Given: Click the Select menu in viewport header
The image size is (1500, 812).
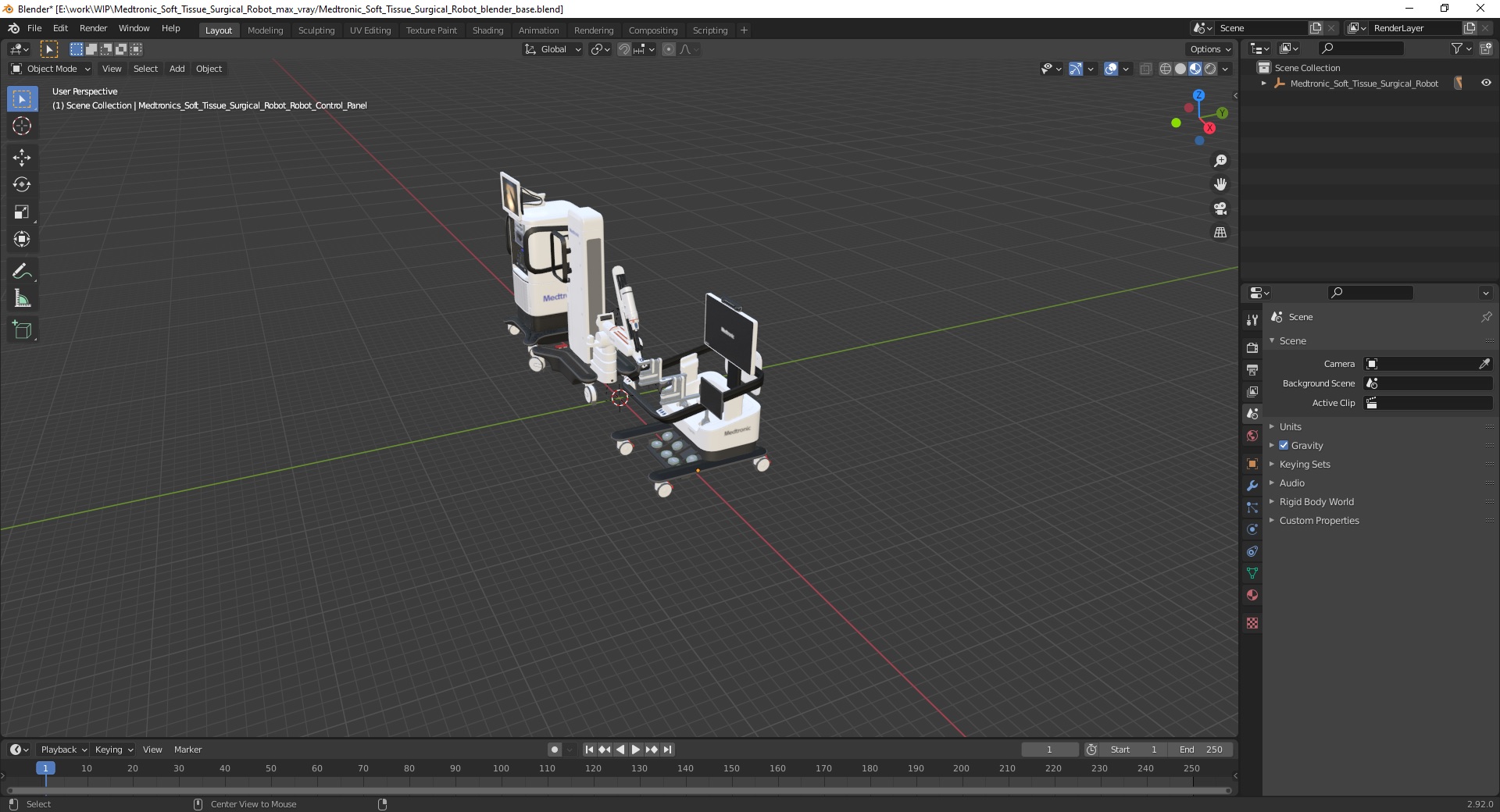Looking at the screenshot, I should click(x=145, y=69).
